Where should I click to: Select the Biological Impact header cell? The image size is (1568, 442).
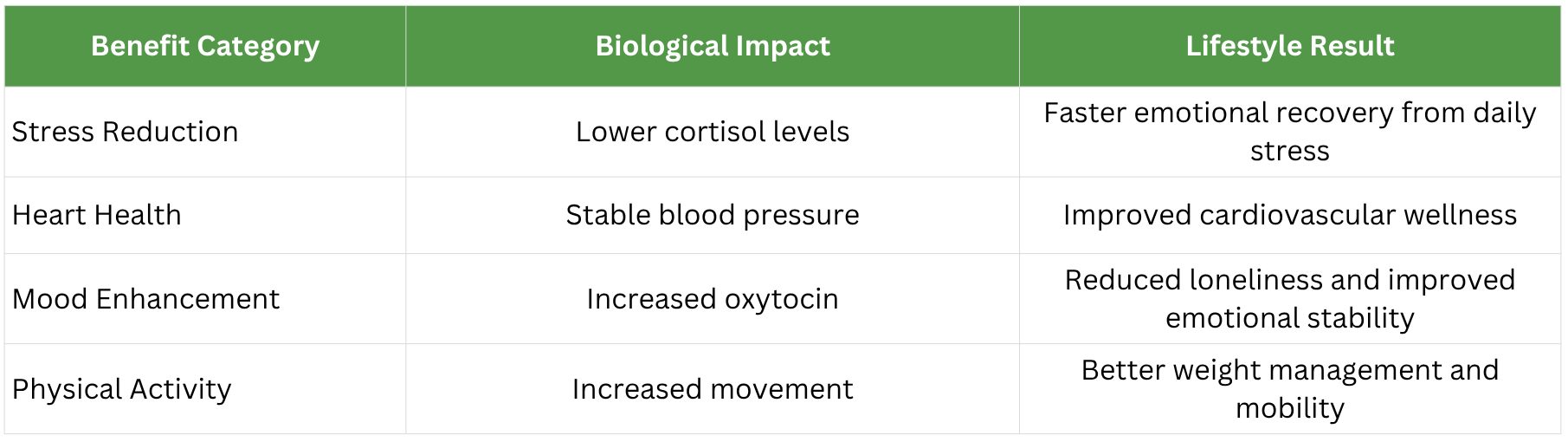coord(713,46)
